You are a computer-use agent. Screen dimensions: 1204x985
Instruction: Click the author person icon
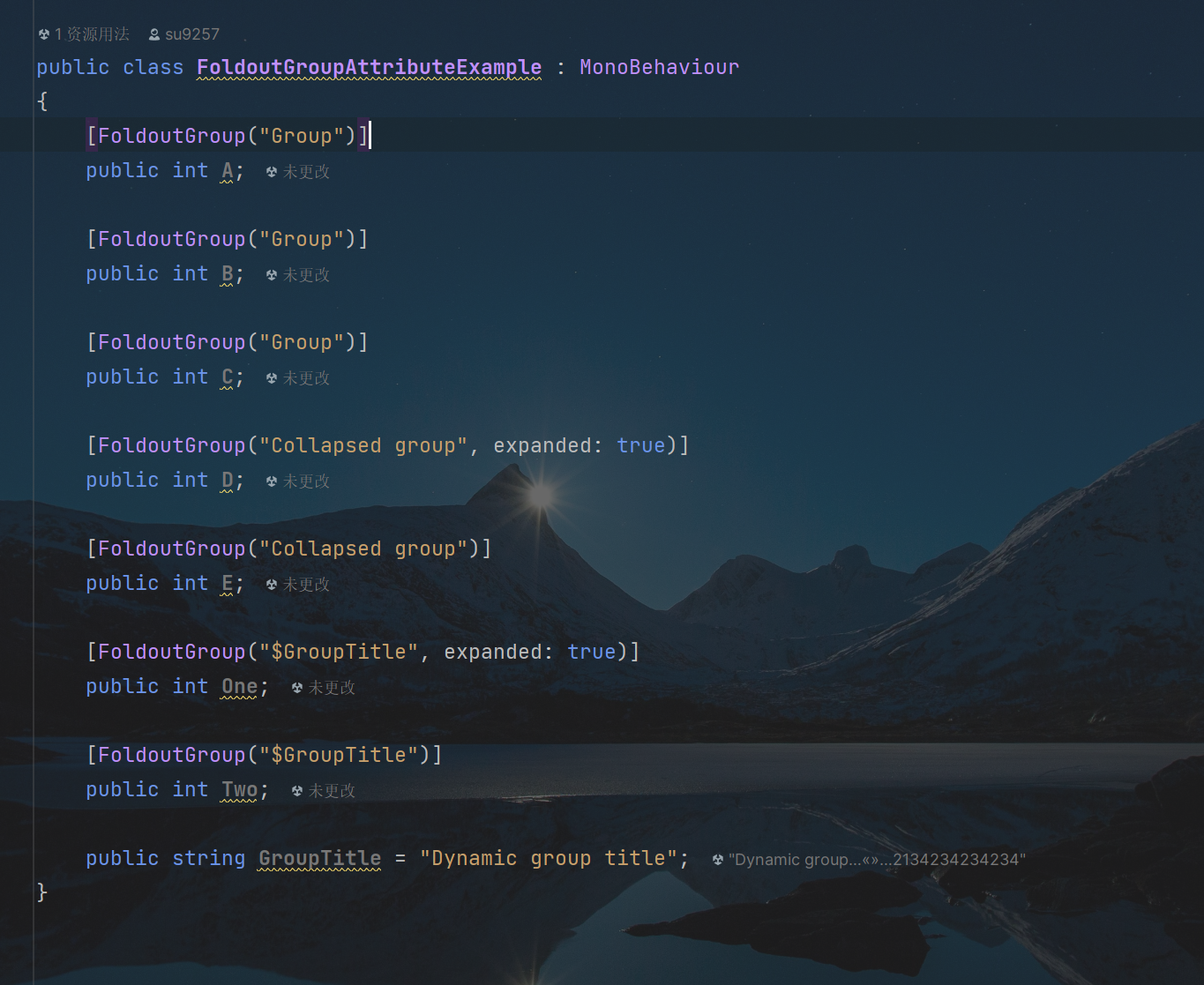[x=154, y=34]
